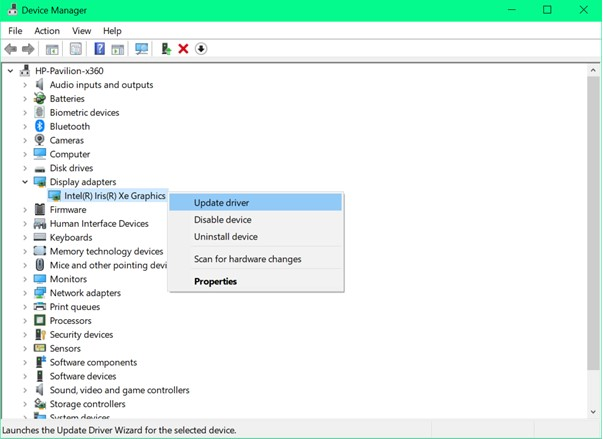The image size is (603, 439).
Task: Click the Network adapters icon
Action: point(40,293)
